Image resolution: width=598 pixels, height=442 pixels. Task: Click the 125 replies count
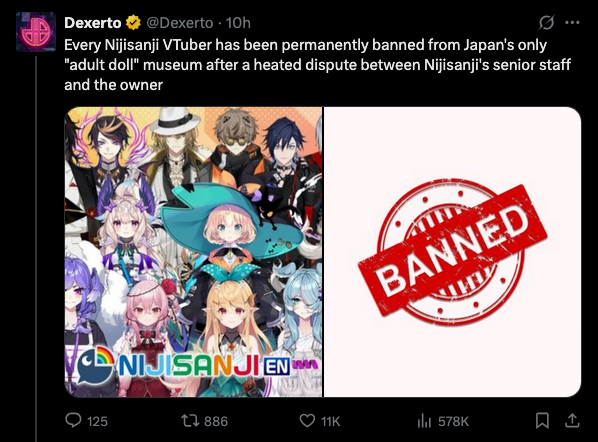(97, 421)
